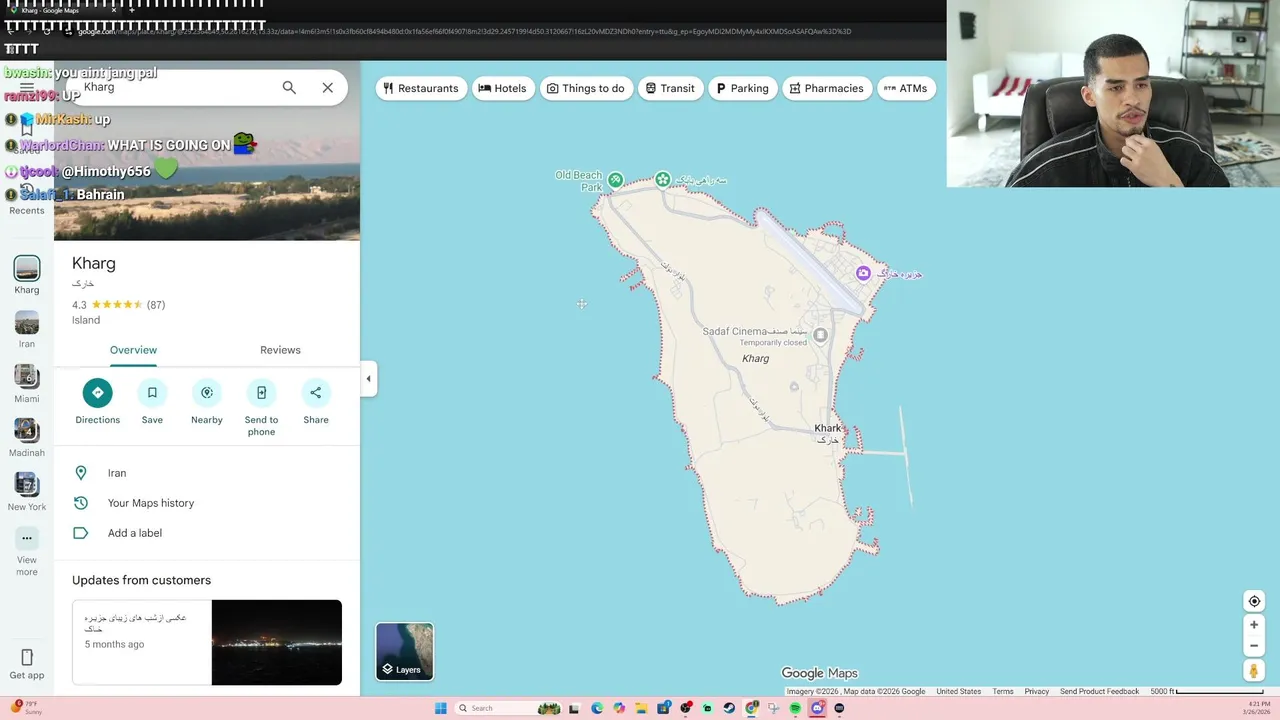Switch to the Reviews tab
1280x720 pixels.
tap(280, 350)
